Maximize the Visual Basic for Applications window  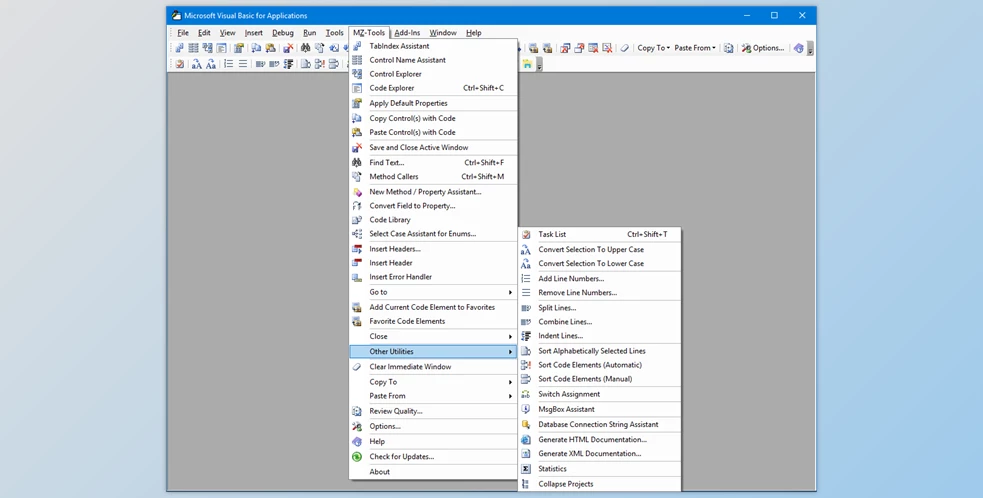774,16
